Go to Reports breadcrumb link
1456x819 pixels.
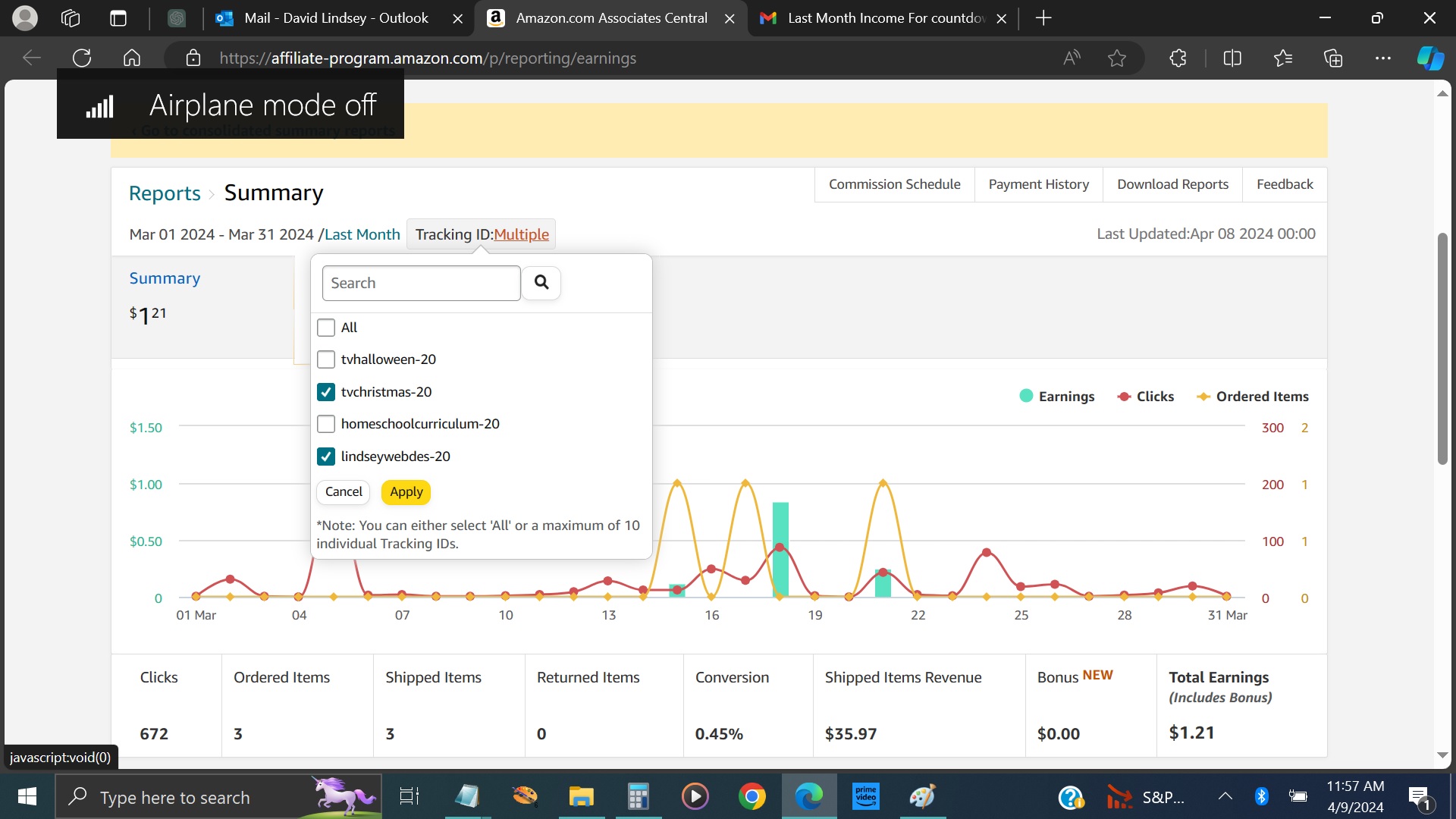coord(165,193)
